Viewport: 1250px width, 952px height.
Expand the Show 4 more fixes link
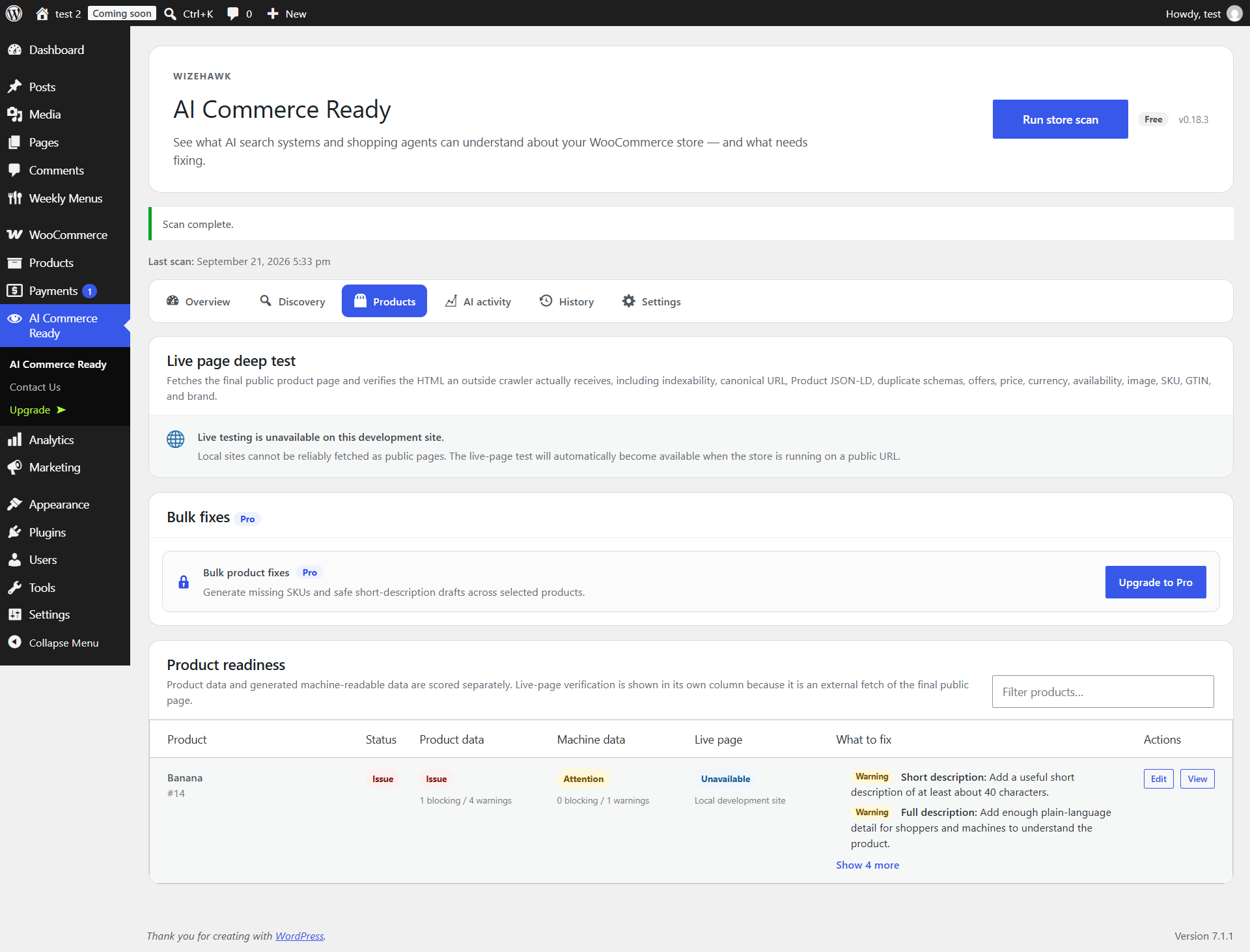pyautogui.click(x=867, y=865)
